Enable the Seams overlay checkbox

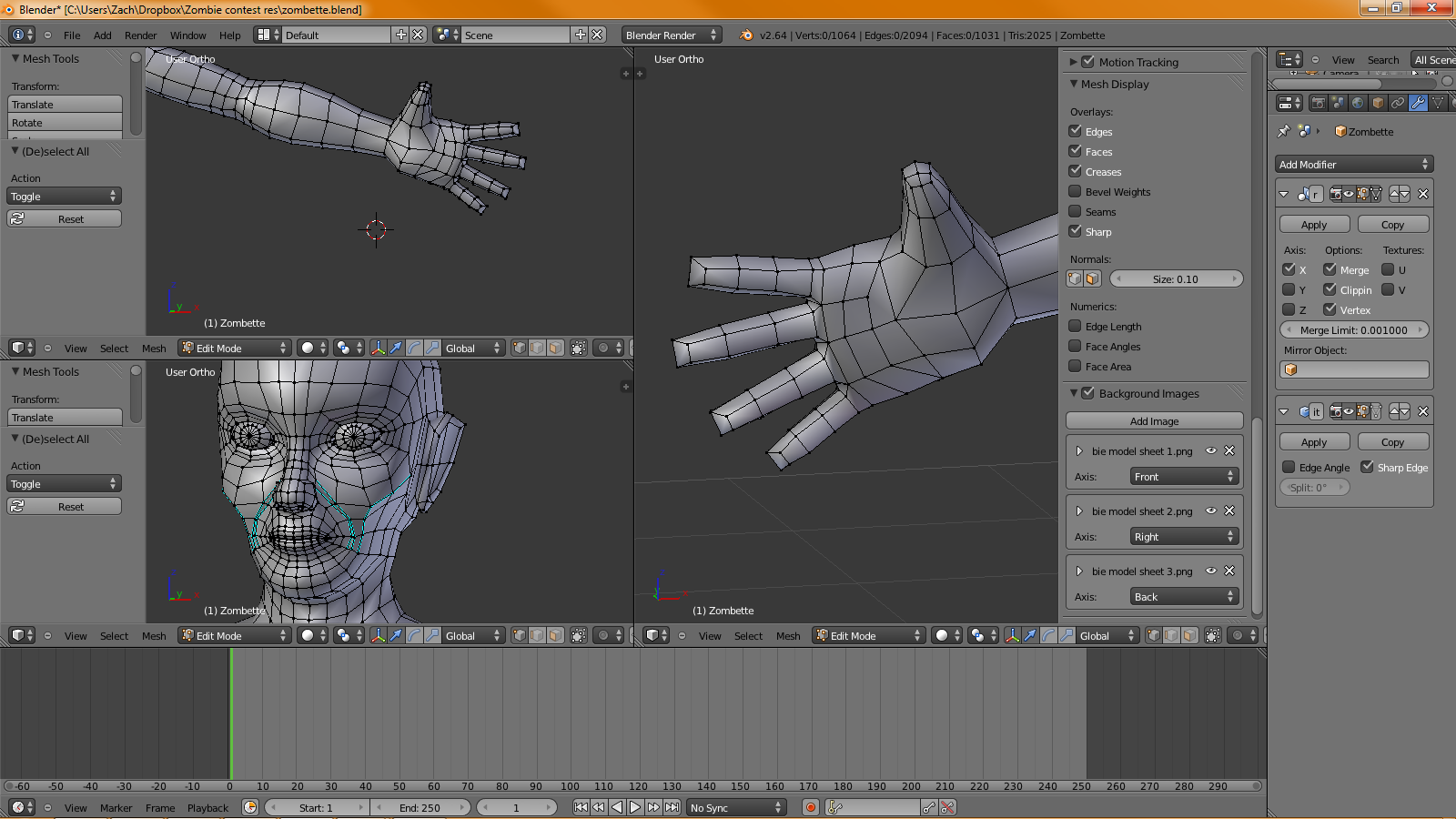point(1075,211)
